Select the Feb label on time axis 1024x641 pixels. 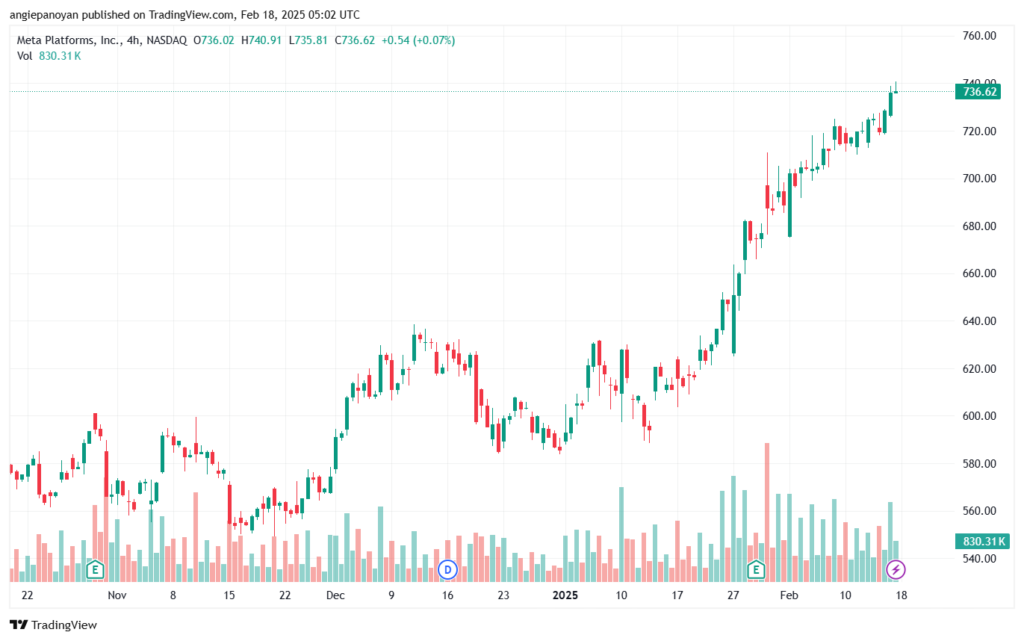coord(789,595)
